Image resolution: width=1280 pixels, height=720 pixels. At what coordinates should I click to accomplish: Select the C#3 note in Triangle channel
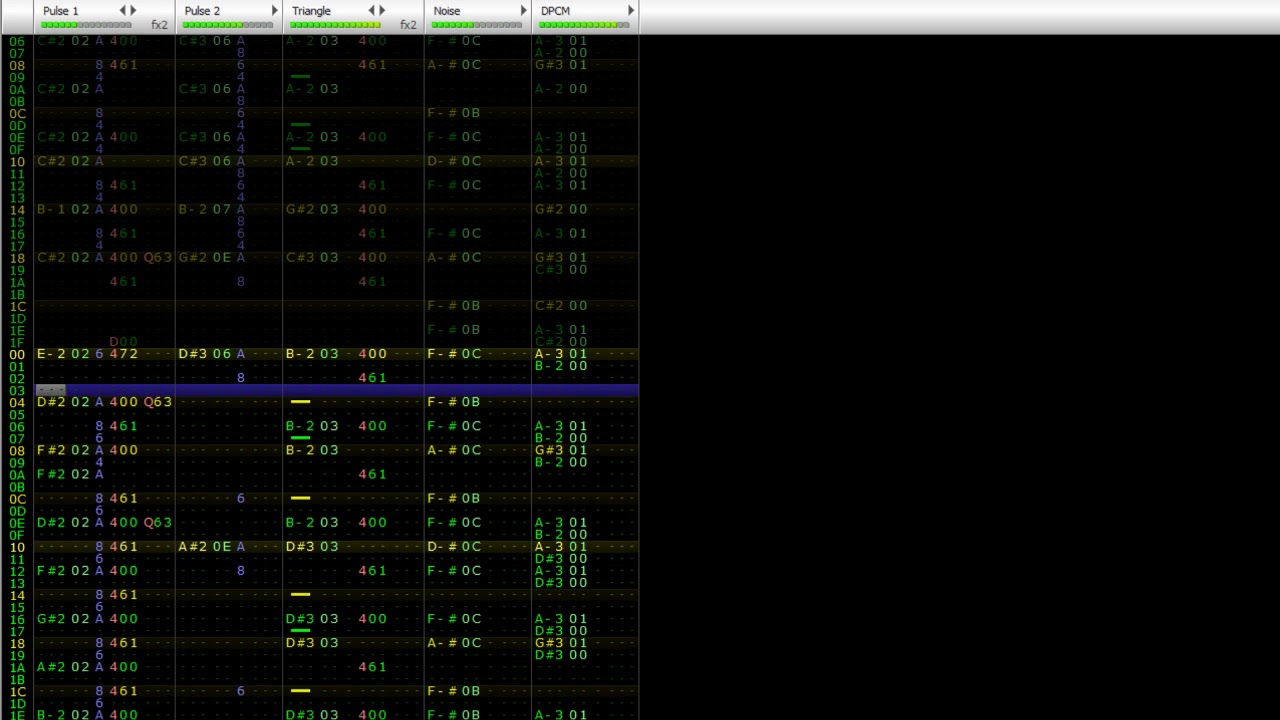tap(300, 257)
